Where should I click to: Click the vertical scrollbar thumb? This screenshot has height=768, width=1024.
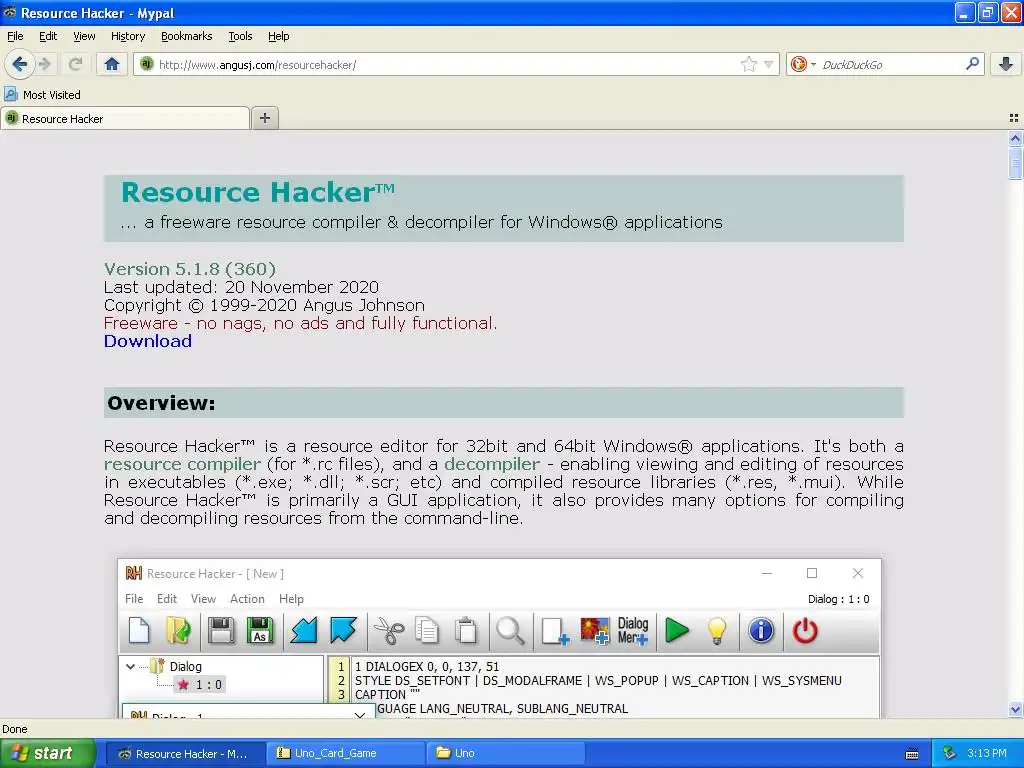click(1015, 163)
